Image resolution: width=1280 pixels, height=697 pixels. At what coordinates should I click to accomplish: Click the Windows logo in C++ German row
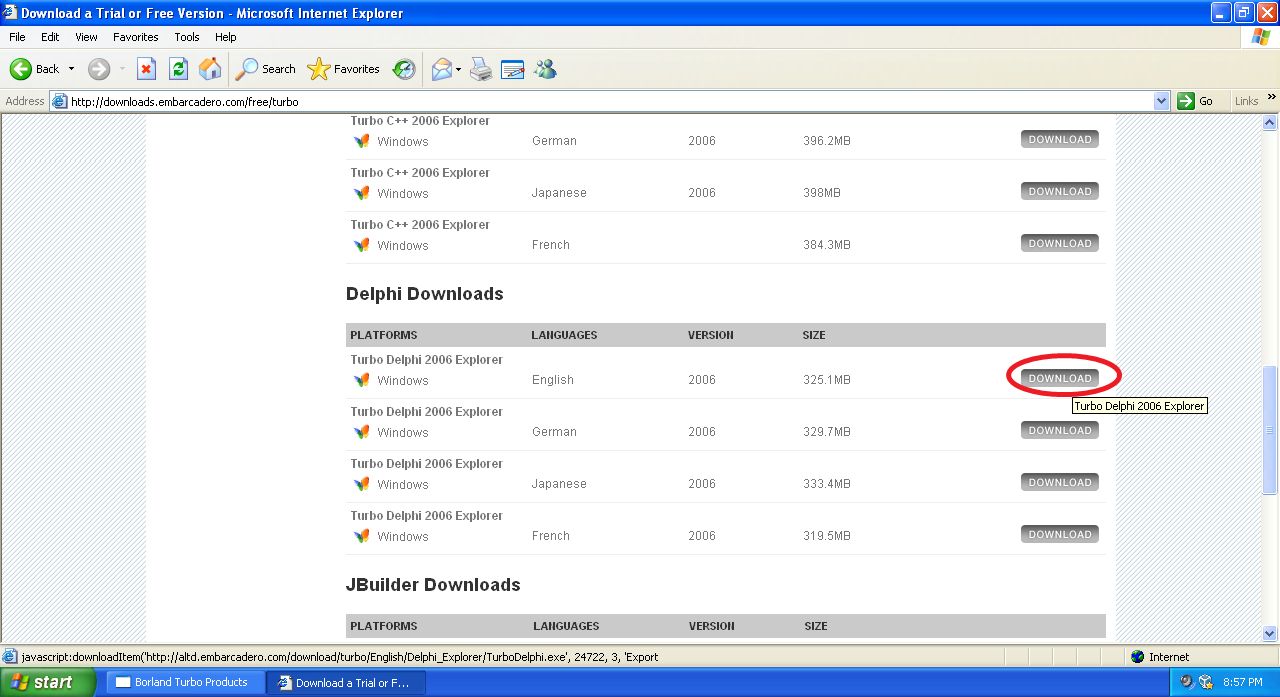[361, 141]
